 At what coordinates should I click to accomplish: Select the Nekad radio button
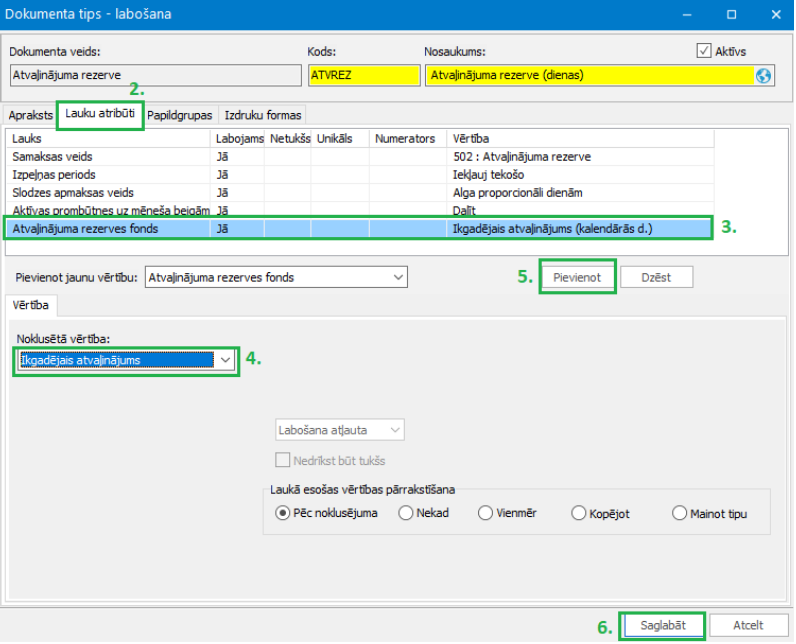[406, 513]
